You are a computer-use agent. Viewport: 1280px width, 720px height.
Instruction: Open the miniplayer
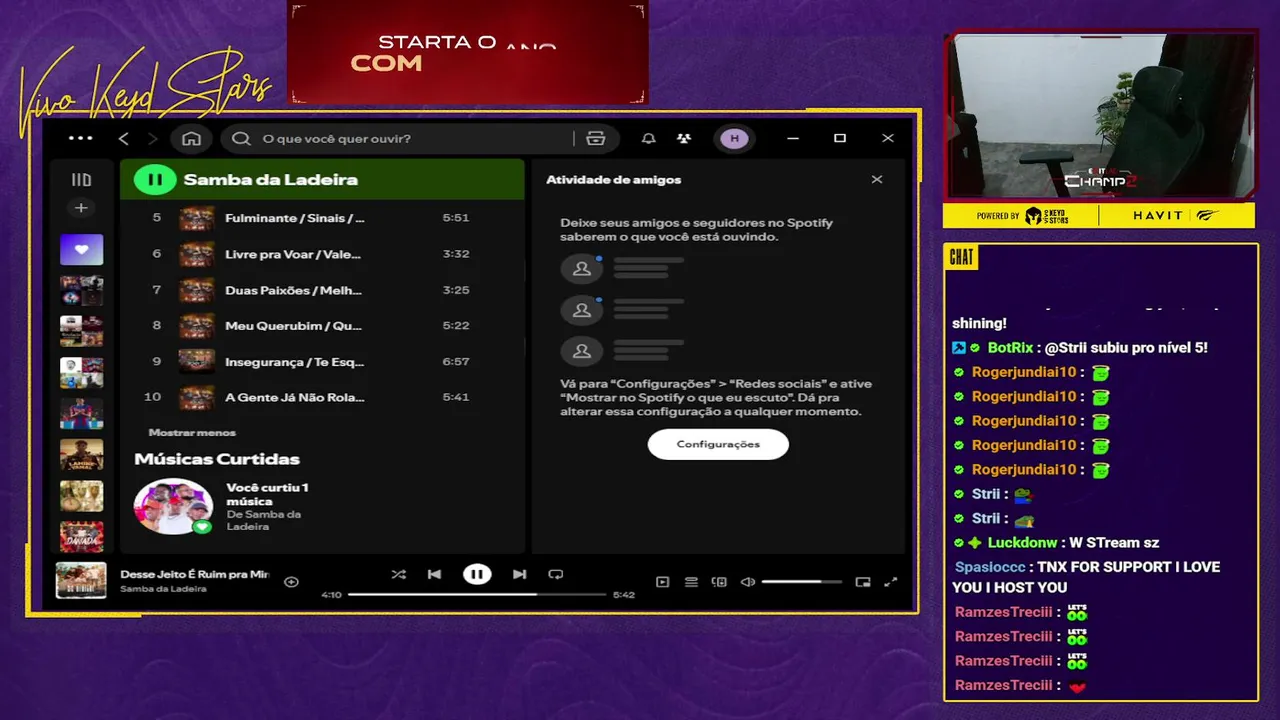pyautogui.click(x=863, y=582)
